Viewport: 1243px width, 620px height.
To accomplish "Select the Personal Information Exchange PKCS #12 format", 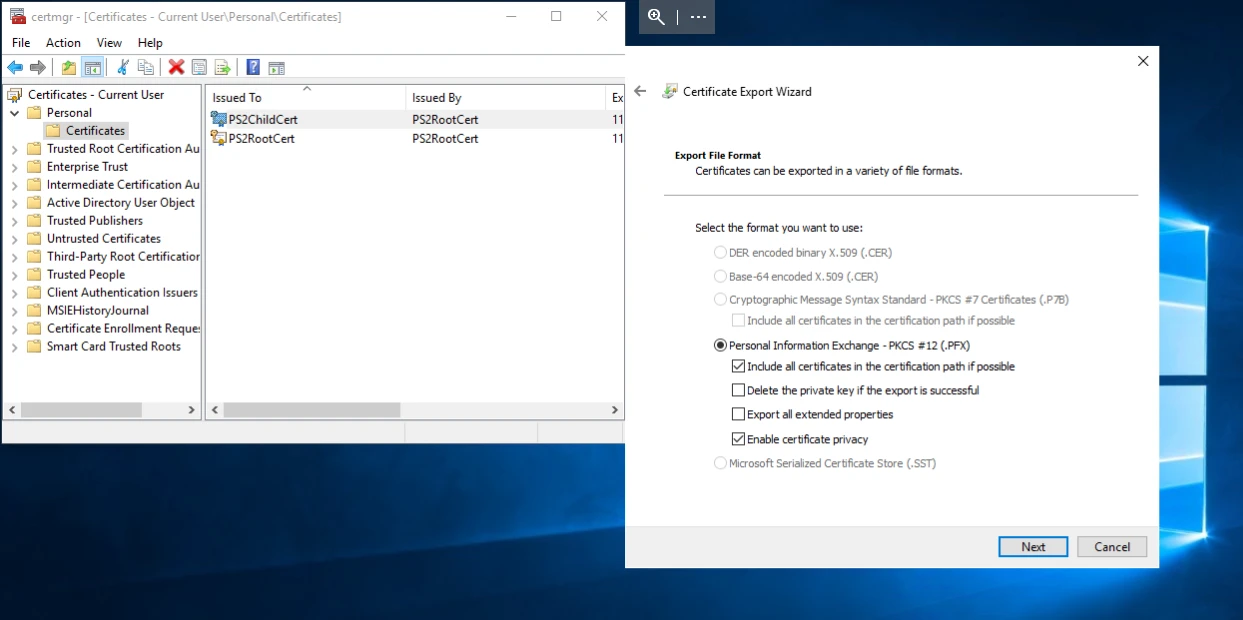I will tap(720, 345).
